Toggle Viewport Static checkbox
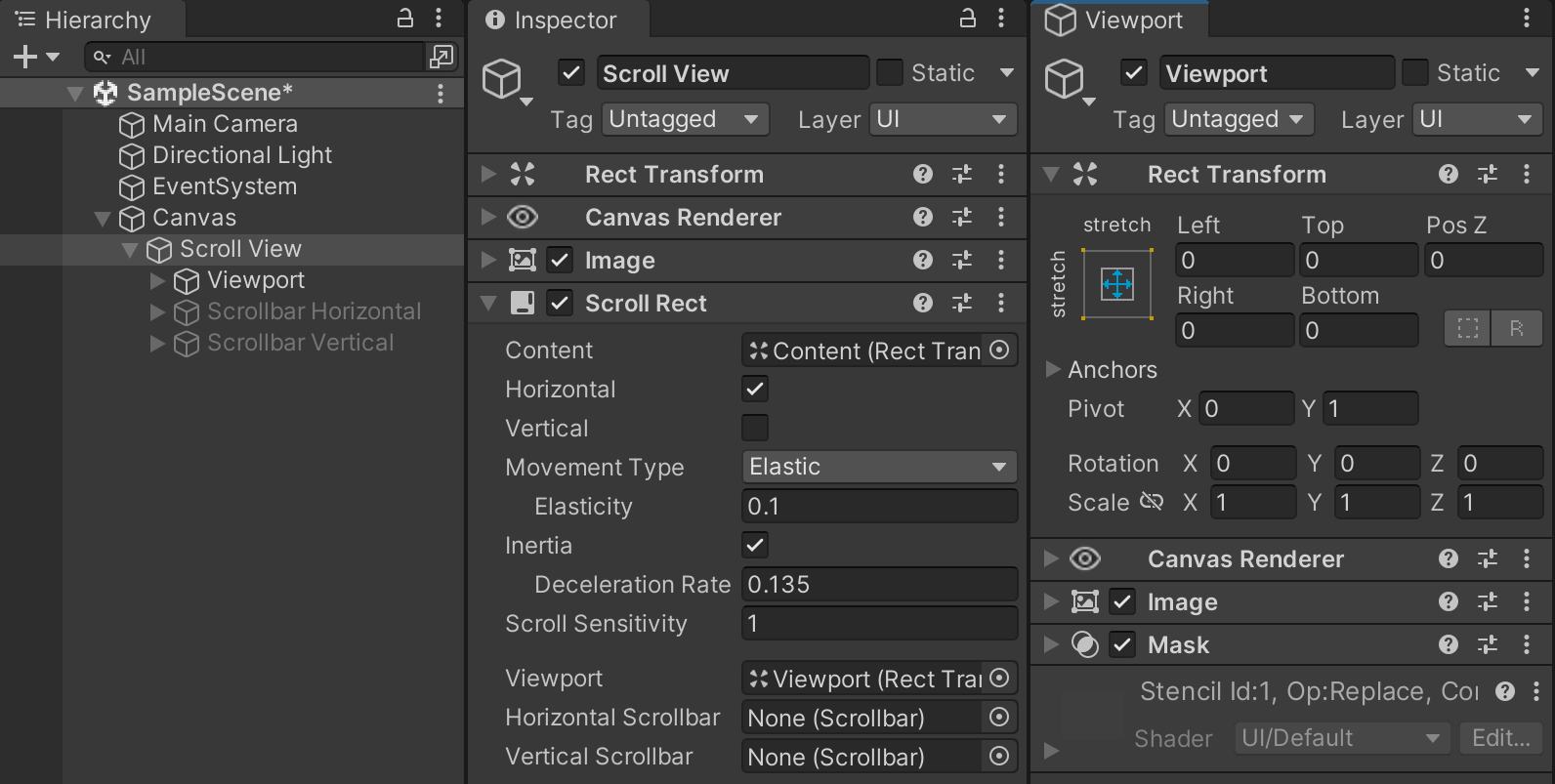The image size is (1555, 784). point(1414,72)
